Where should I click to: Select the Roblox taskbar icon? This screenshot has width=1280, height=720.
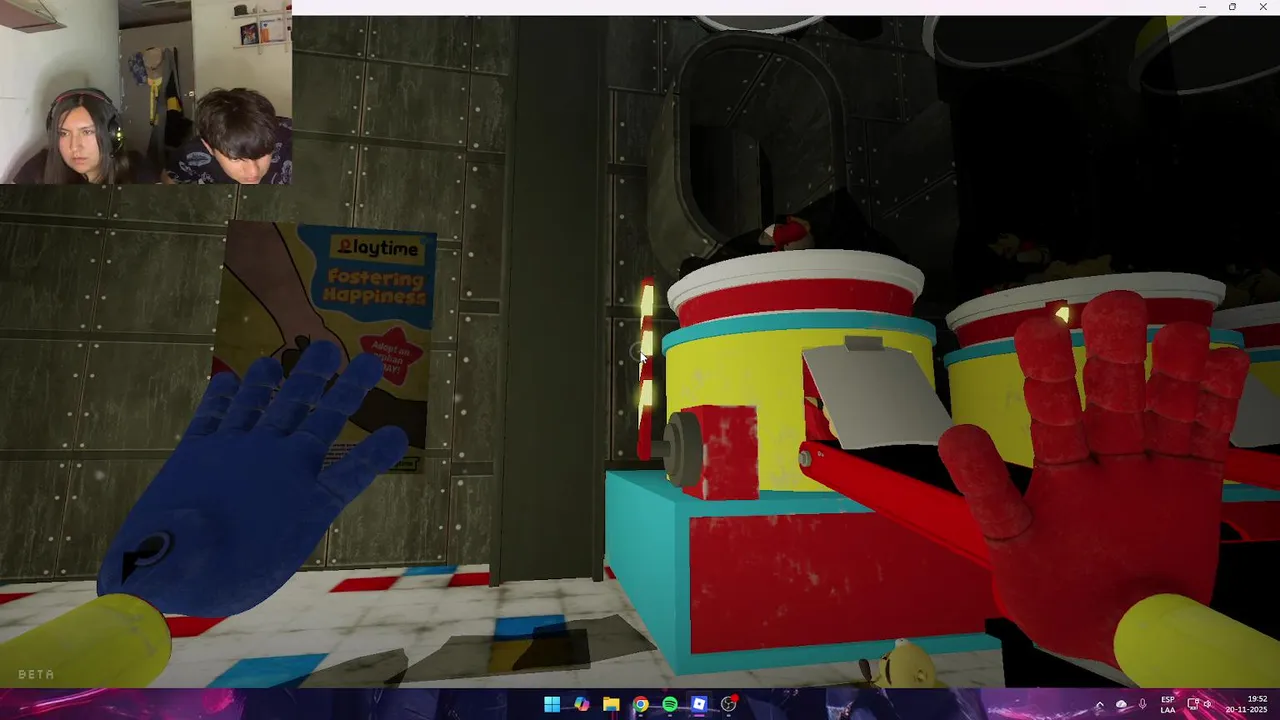pyautogui.click(x=699, y=704)
